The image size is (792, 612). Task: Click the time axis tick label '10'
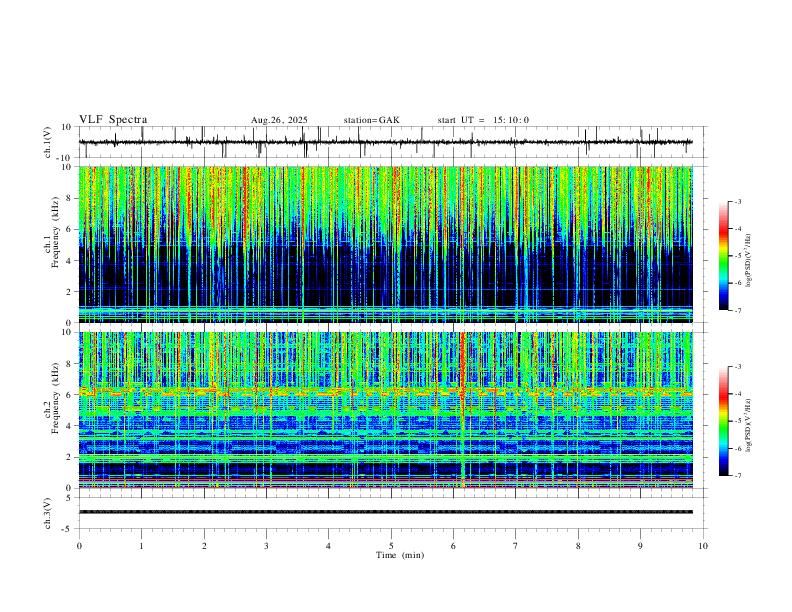[x=703, y=546]
